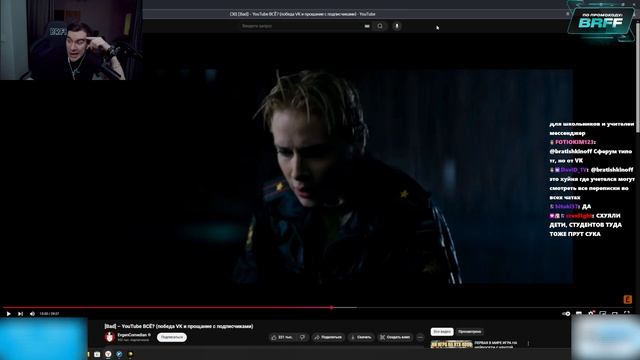Screen dimensions: 640x360
Task: Click the orange end-screen card icon
Action: point(628,299)
